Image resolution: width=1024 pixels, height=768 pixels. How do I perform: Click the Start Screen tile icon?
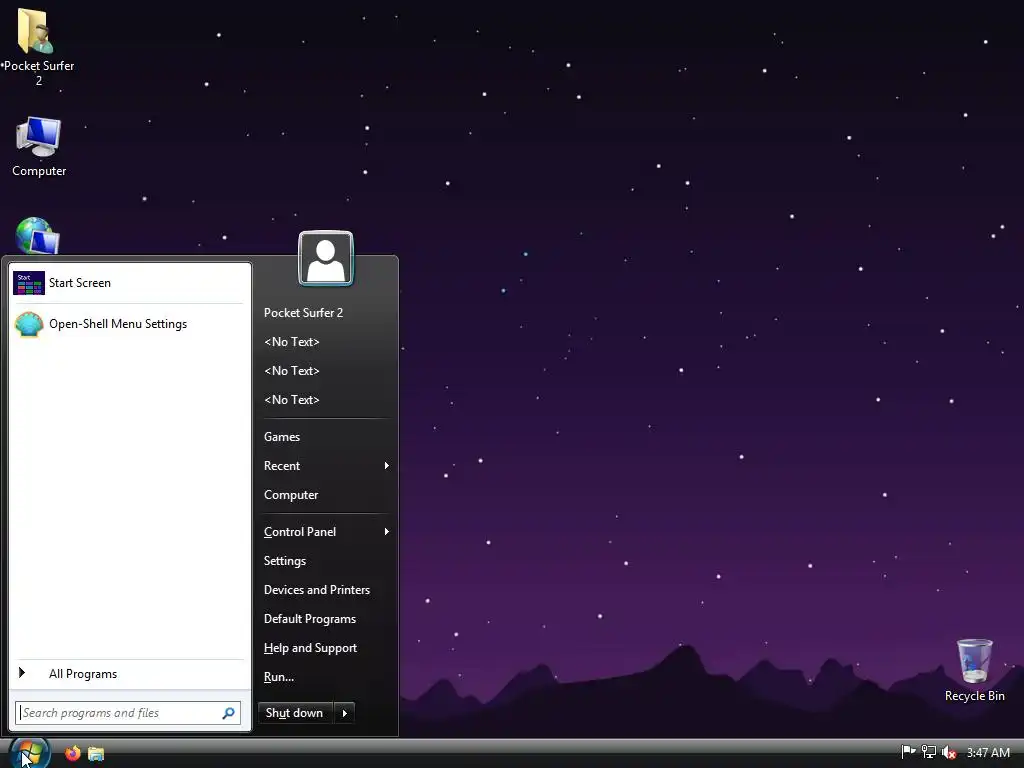[x=29, y=283]
